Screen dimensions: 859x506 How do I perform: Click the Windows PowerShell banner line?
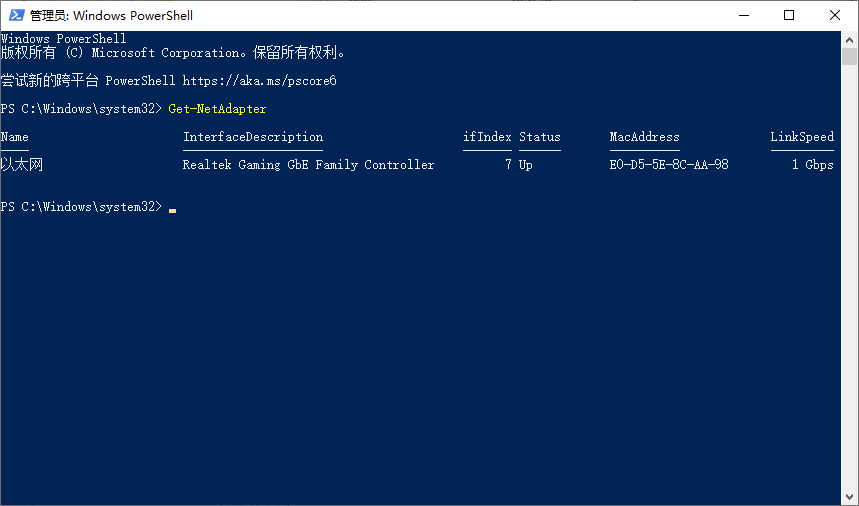(64, 39)
